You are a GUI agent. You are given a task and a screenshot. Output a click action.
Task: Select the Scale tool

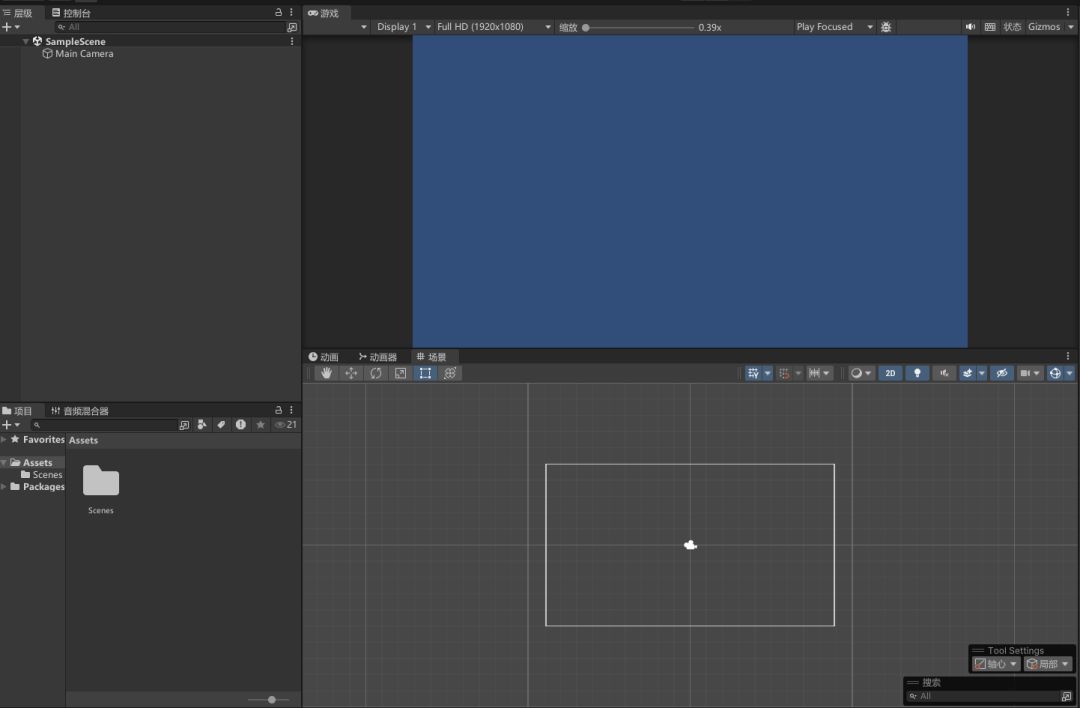401,373
